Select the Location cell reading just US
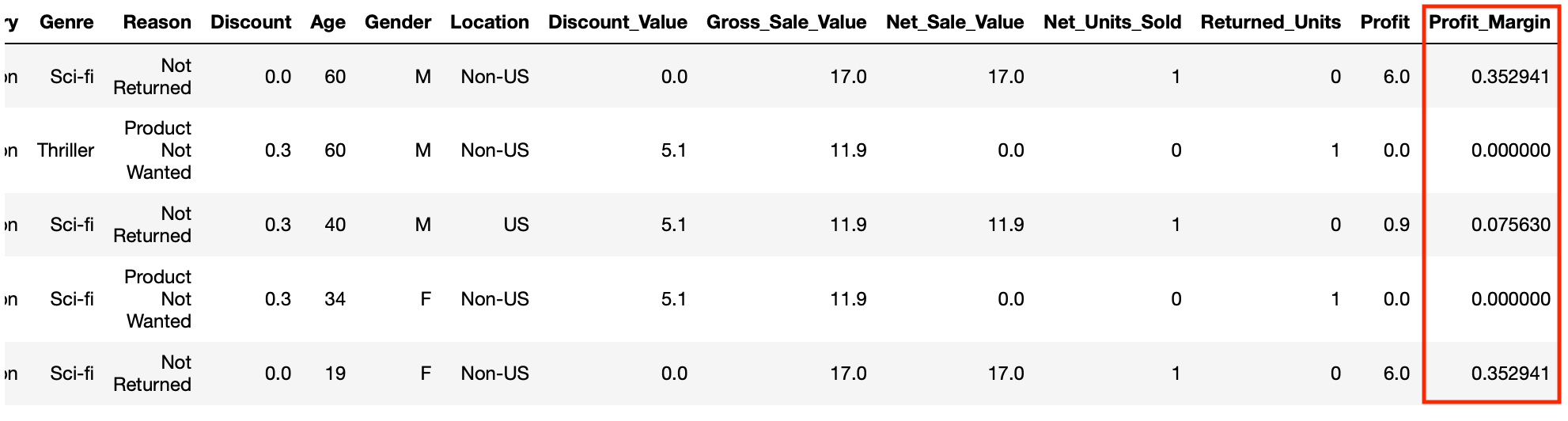The image size is (1568, 421). [516, 225]
